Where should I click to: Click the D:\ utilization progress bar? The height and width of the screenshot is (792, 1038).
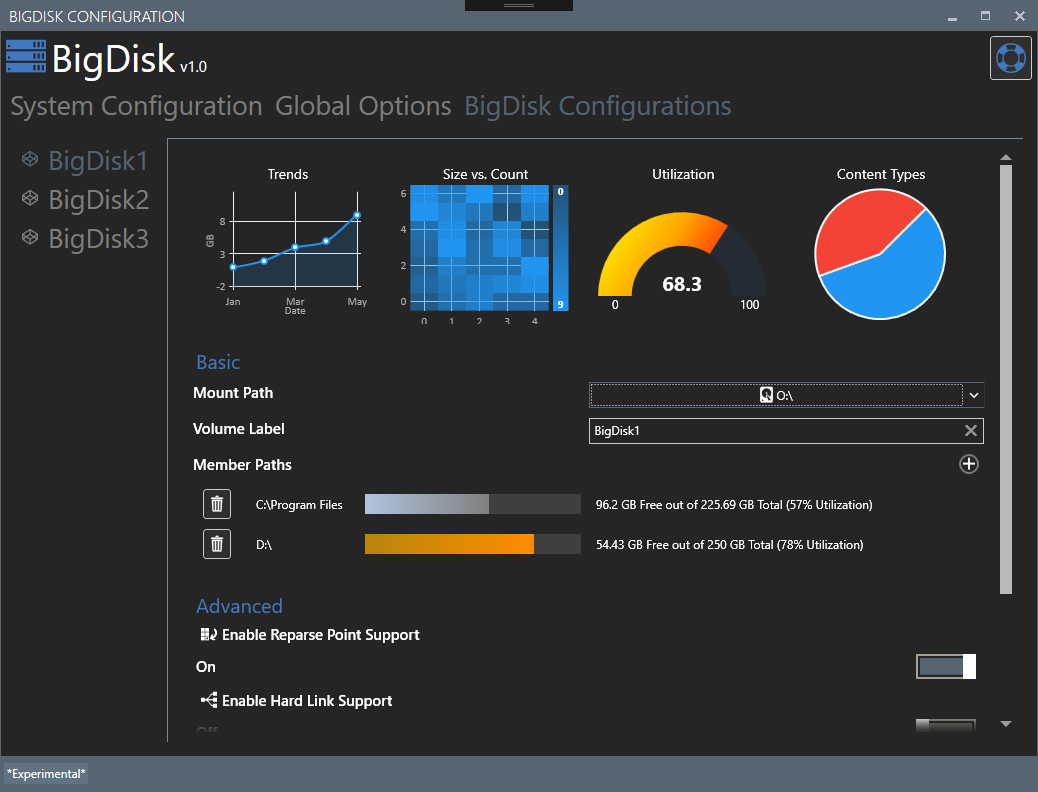[x=472, y=545]
